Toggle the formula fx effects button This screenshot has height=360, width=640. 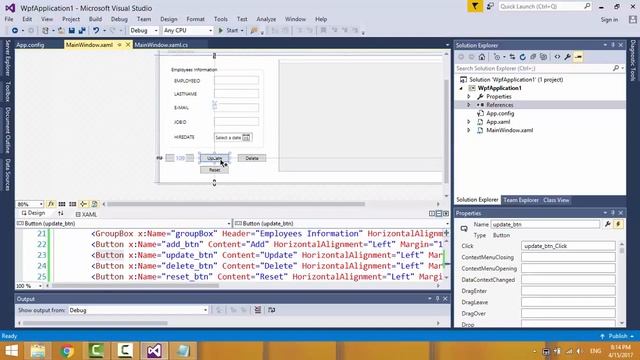click(x=51, y=204)
